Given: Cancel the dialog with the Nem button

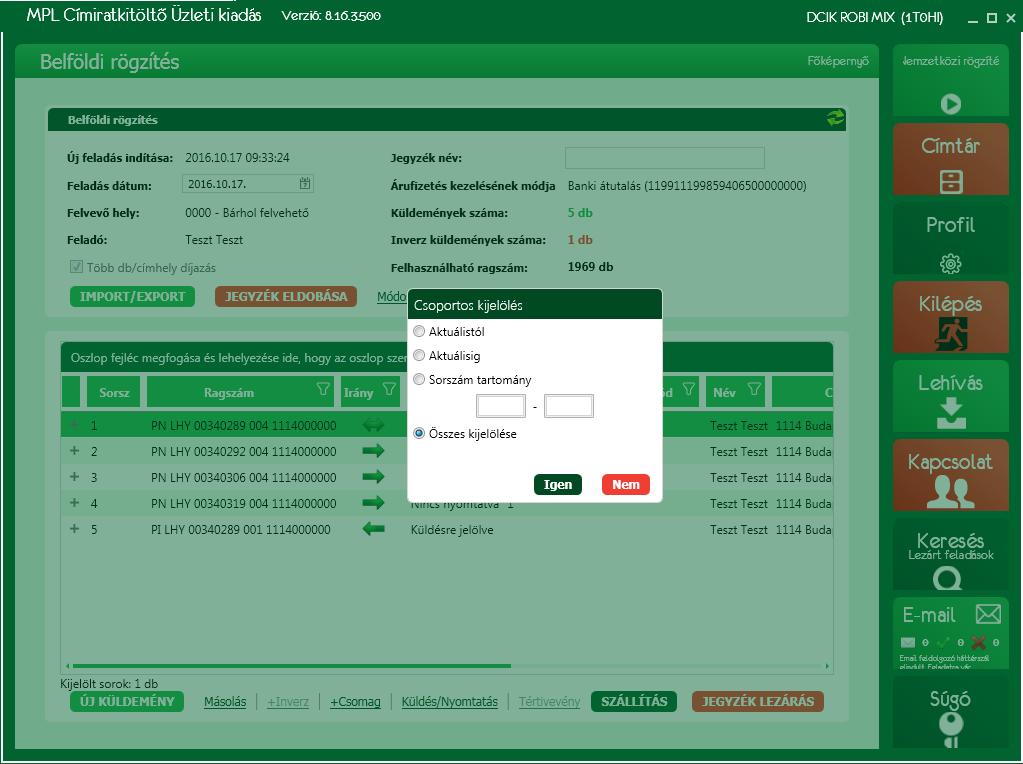Looking at the screenshot, I should (x=626, y=484).
